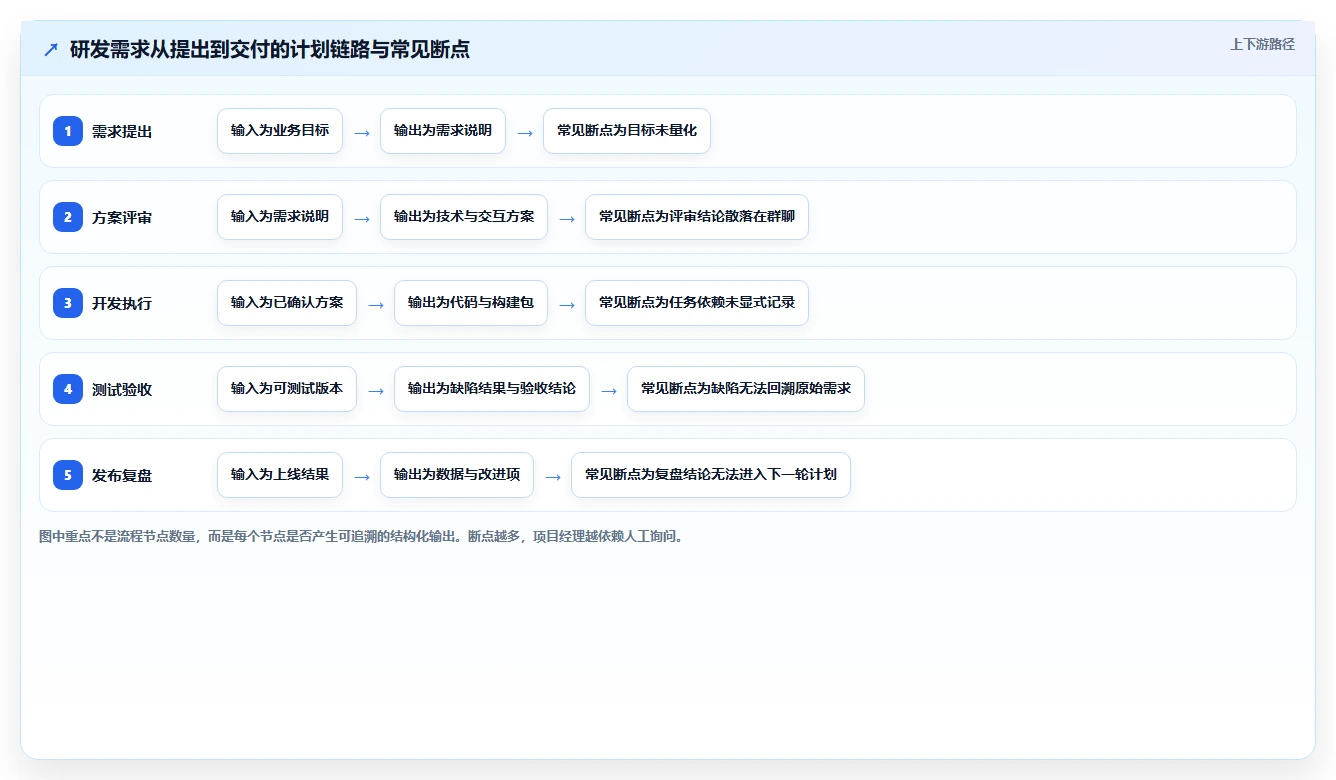Click the step number 3 badge
The height and width of the screenshot is (780, 1336).
pos(68,303)
